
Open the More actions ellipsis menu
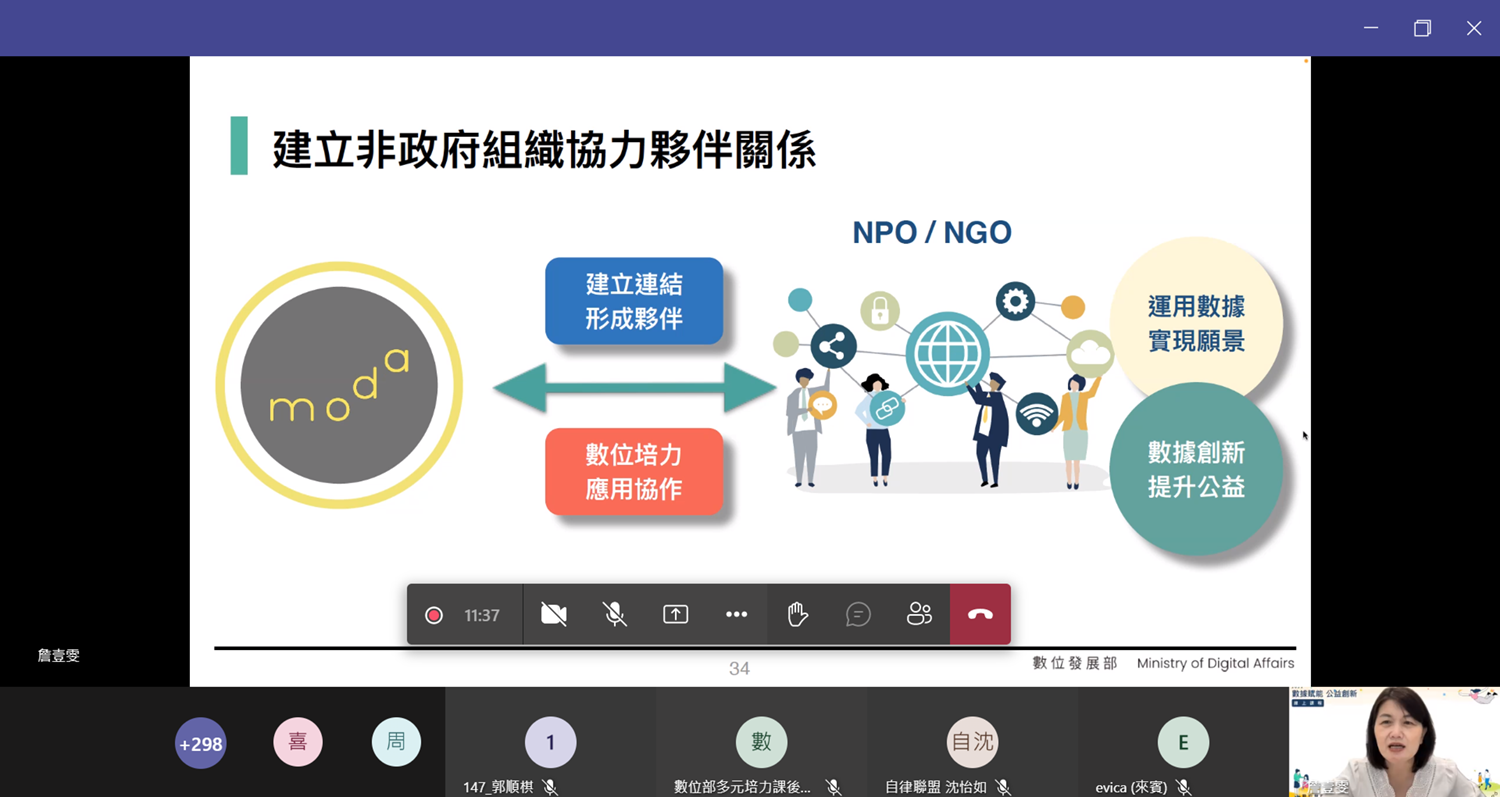[x=736, y=615]
